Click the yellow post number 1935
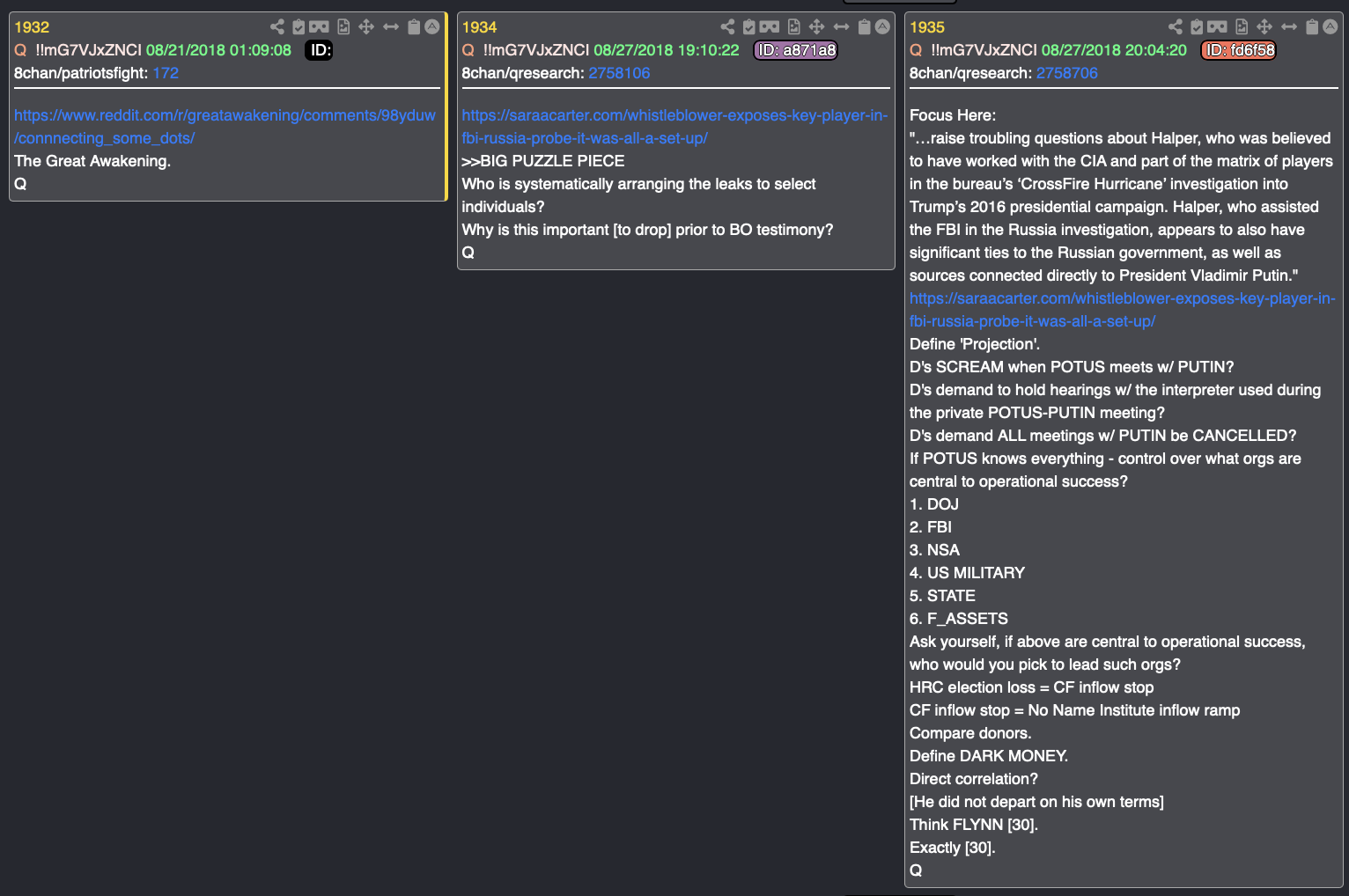 pyautogui.click(x=927, y=27)
